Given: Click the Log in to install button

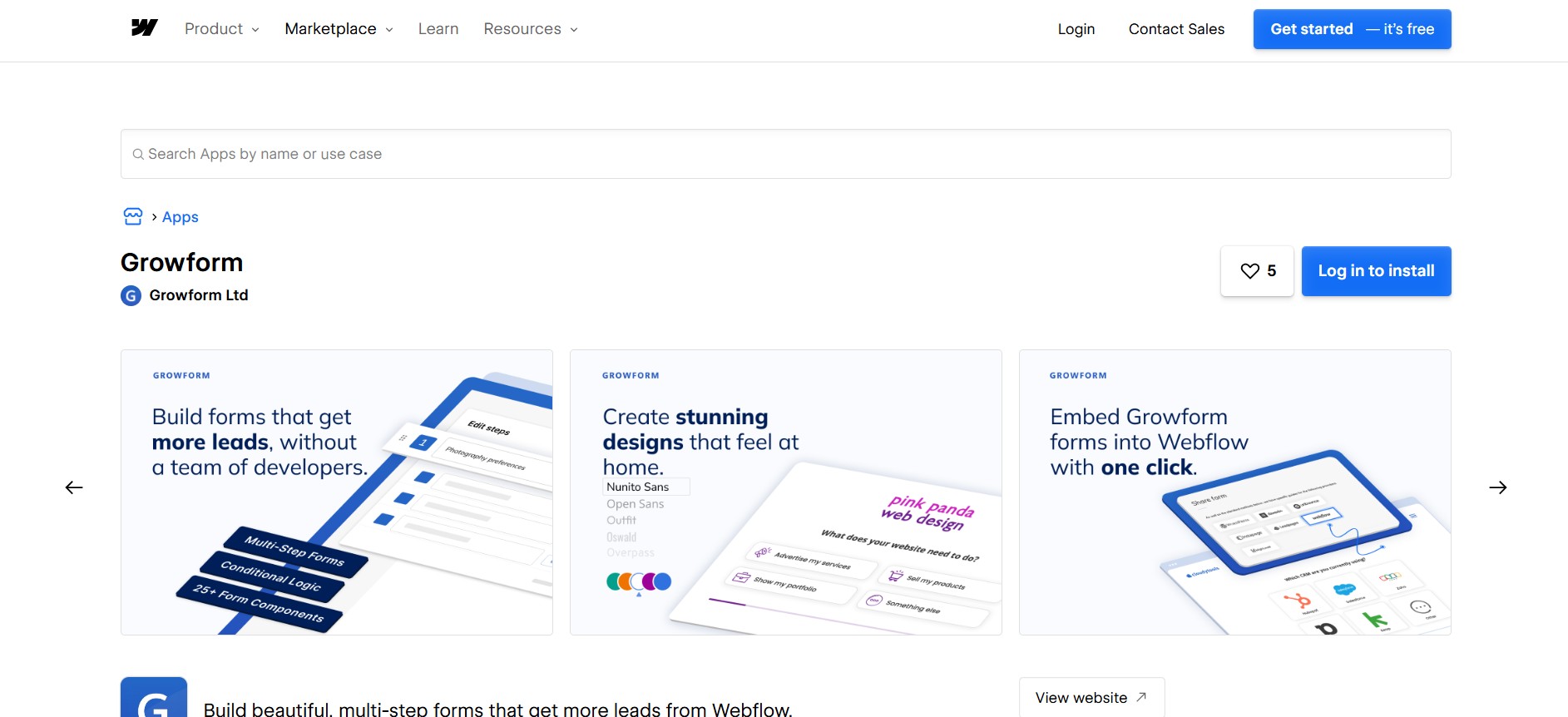Looking at the screenshot, I should (1377, 271).
